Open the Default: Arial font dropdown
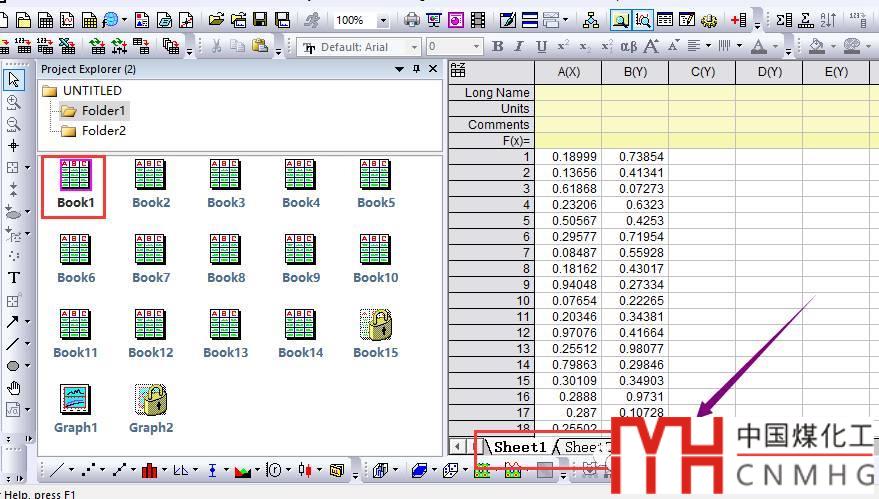This screenshot has width=879, height=499. [x=414, y=47]
